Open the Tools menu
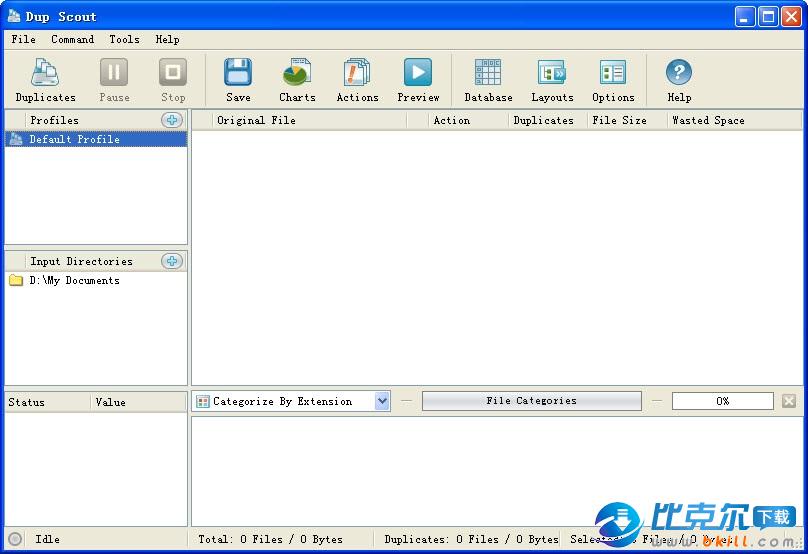The height and width of the screenshot is (554, 808). [x=124, y=39]
